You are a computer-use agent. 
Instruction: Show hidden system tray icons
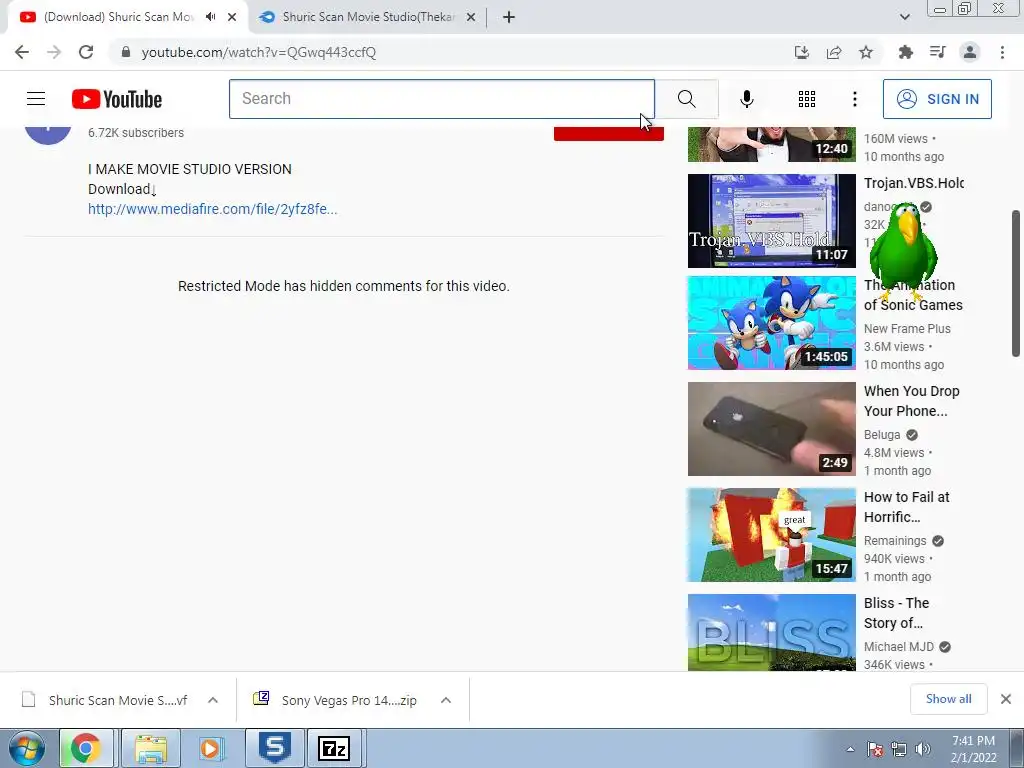(x=850, y=749)
